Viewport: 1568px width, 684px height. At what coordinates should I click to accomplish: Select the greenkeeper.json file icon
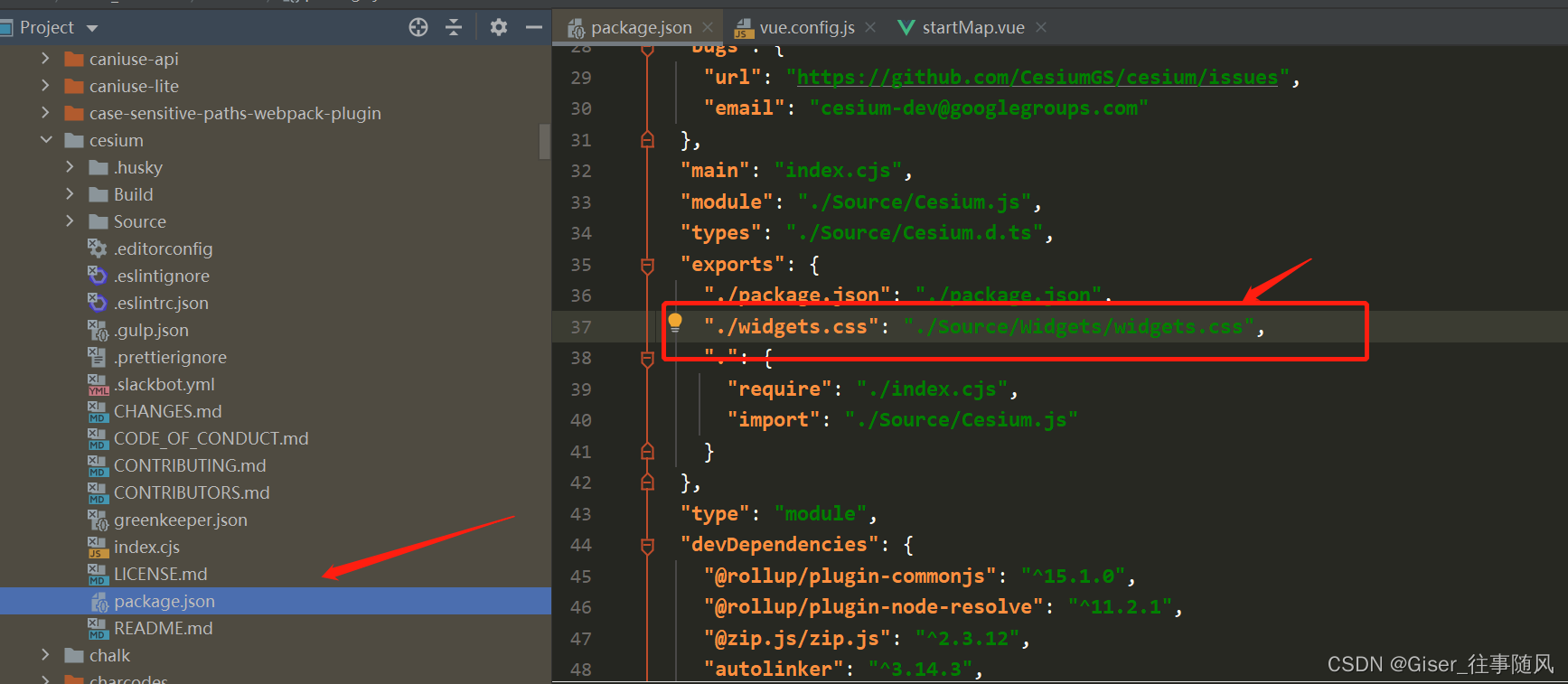click(98, 520)
